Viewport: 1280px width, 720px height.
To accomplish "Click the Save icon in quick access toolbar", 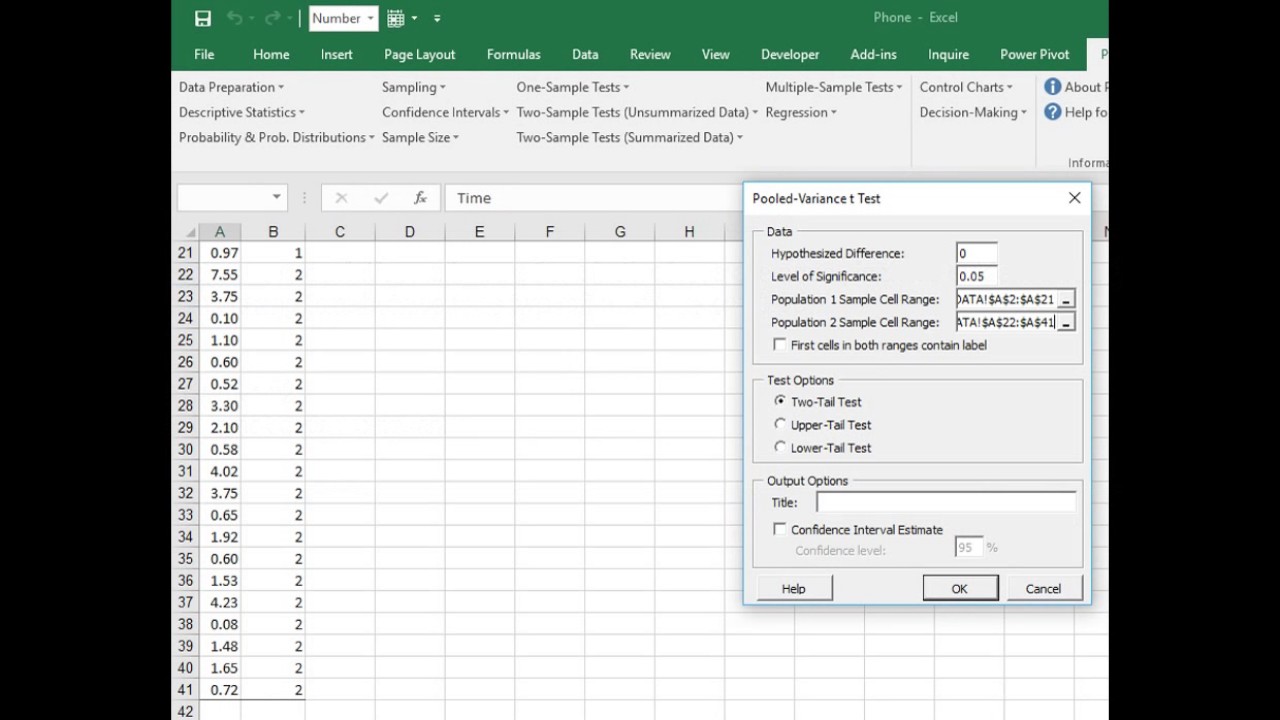I will tap(203, 18).
